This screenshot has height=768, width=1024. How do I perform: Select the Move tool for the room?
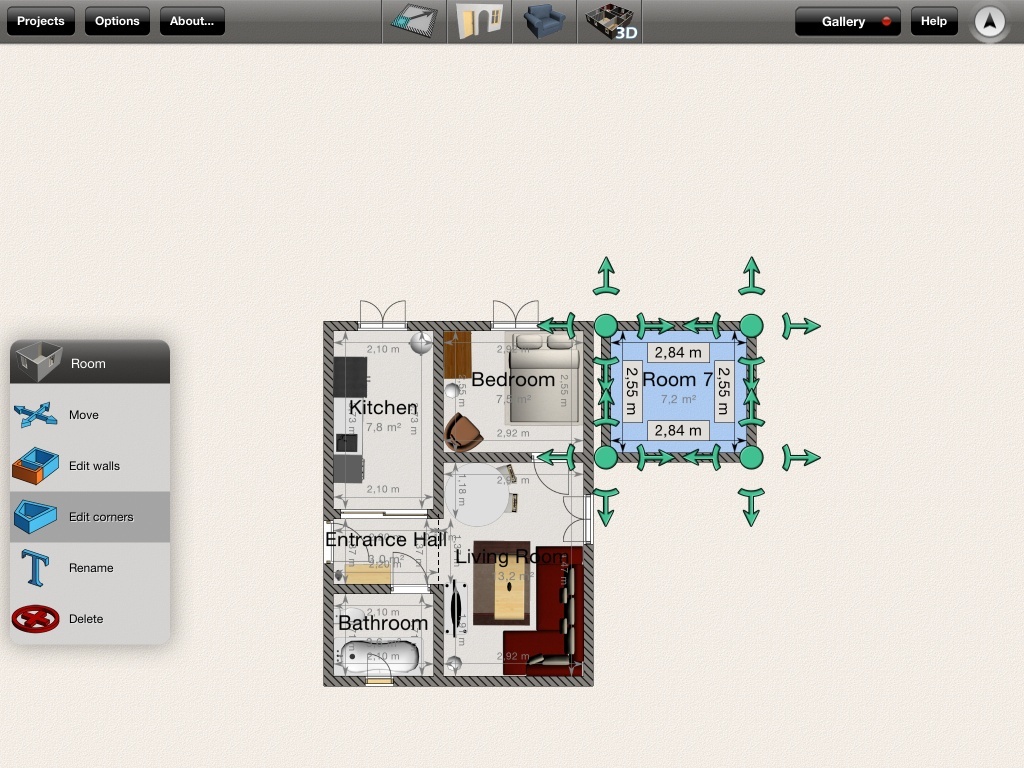point(84,415)
